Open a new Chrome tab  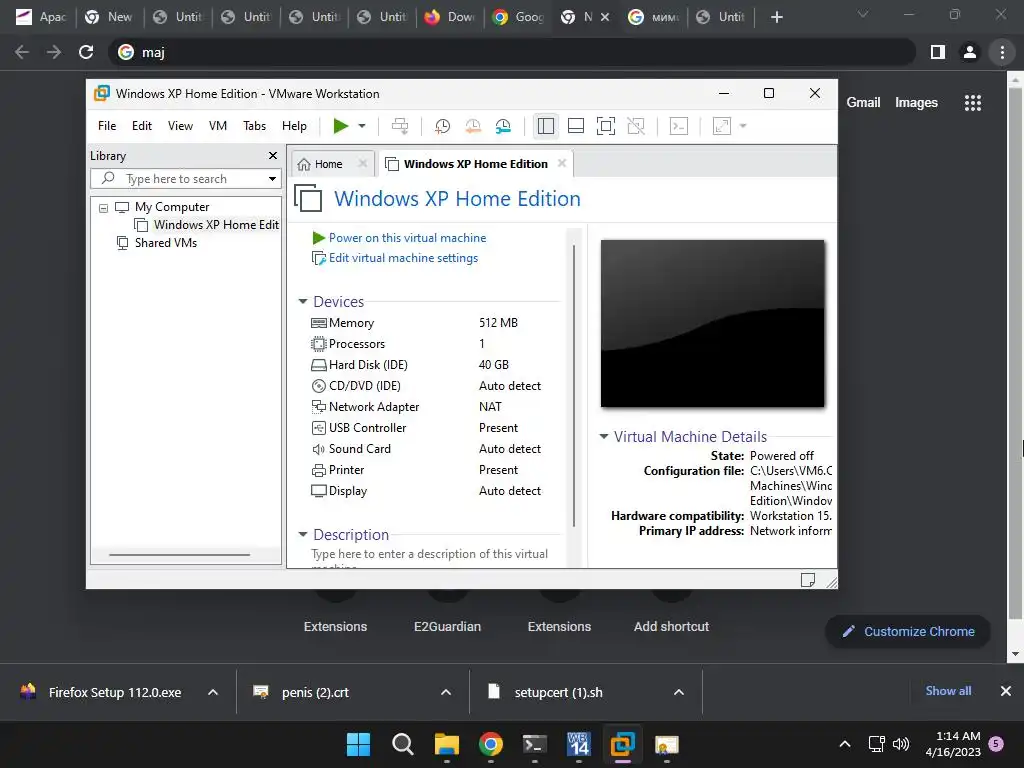(776, 17)
